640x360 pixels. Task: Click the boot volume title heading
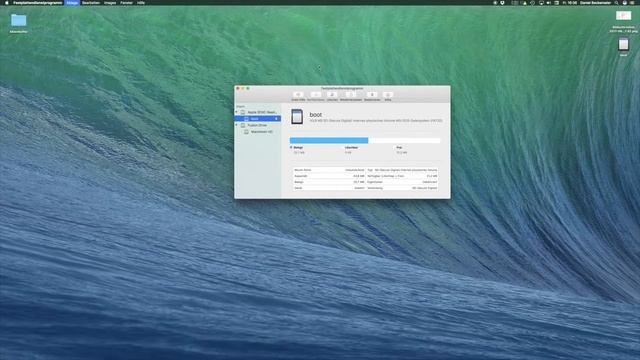coord(316,115)
